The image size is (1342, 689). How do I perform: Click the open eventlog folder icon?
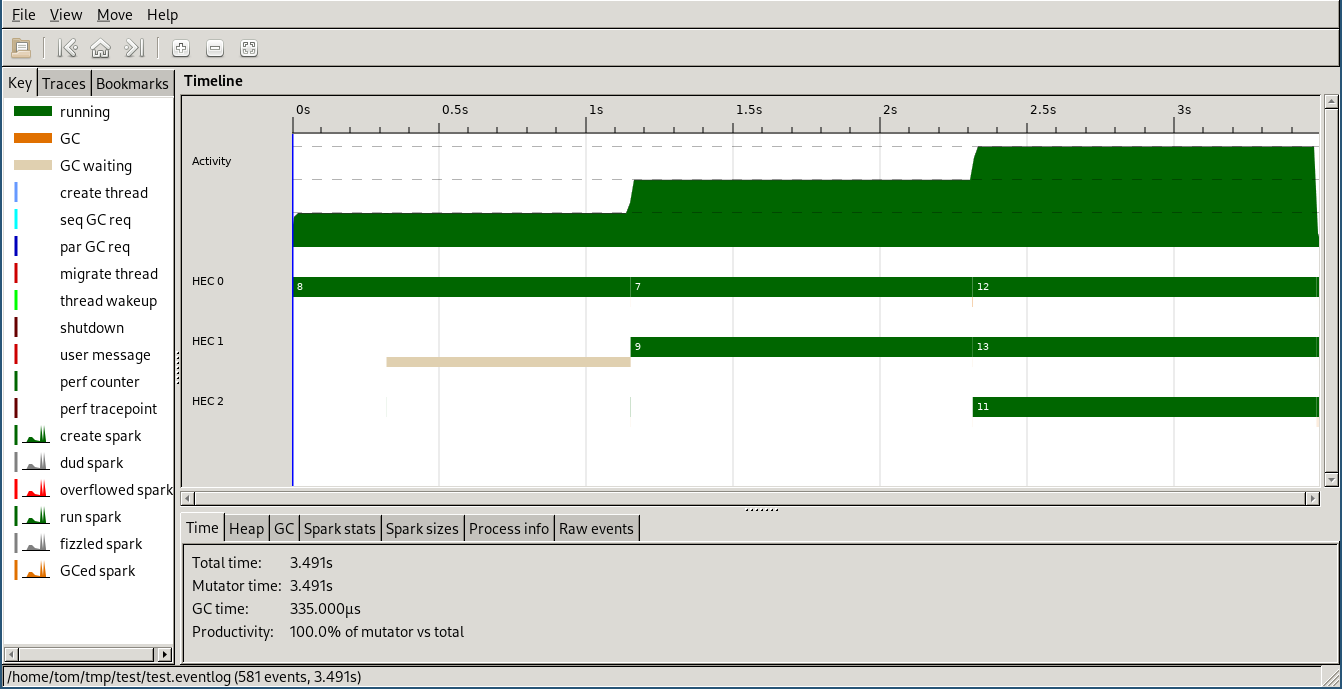click(20, 47)
